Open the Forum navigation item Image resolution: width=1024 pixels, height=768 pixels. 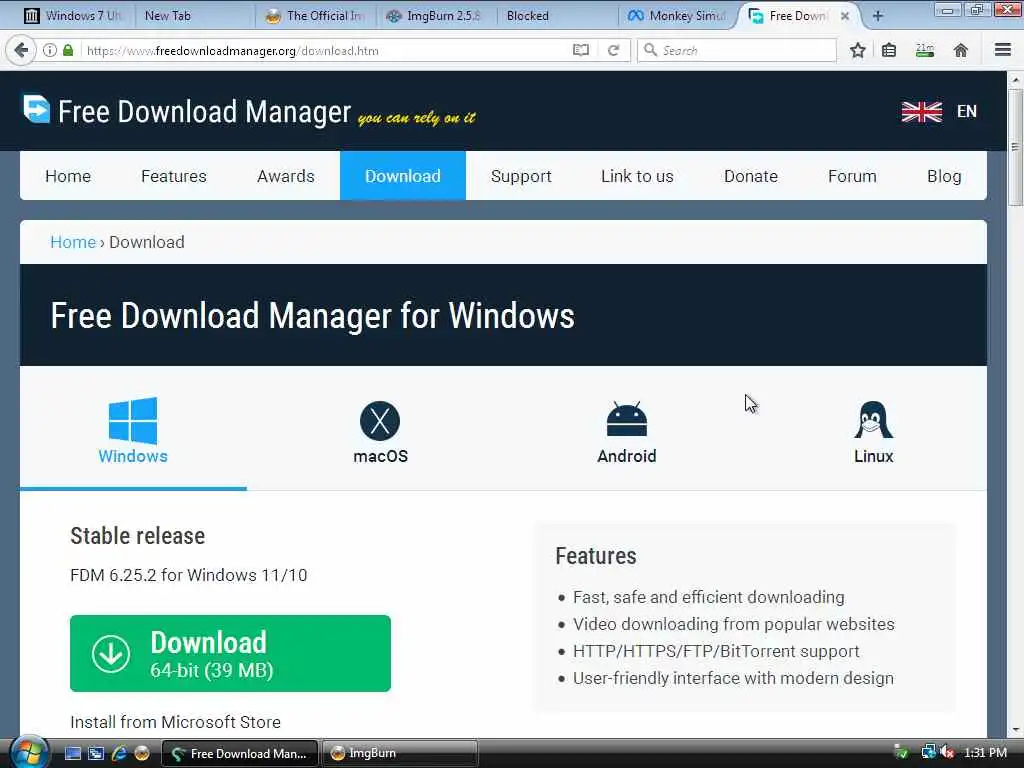852,176
